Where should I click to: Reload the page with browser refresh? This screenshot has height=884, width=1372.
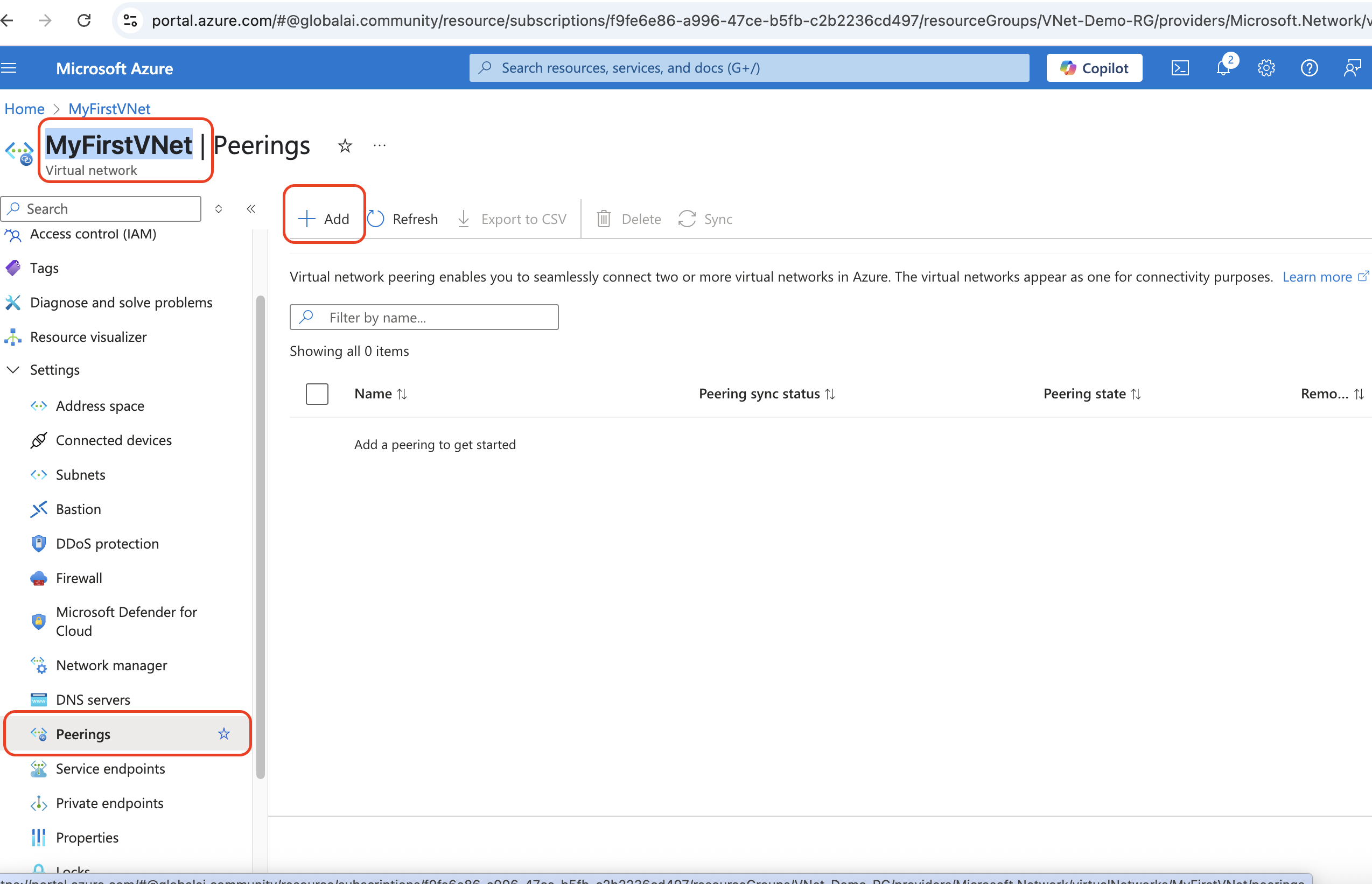click(x=84, y=20)
